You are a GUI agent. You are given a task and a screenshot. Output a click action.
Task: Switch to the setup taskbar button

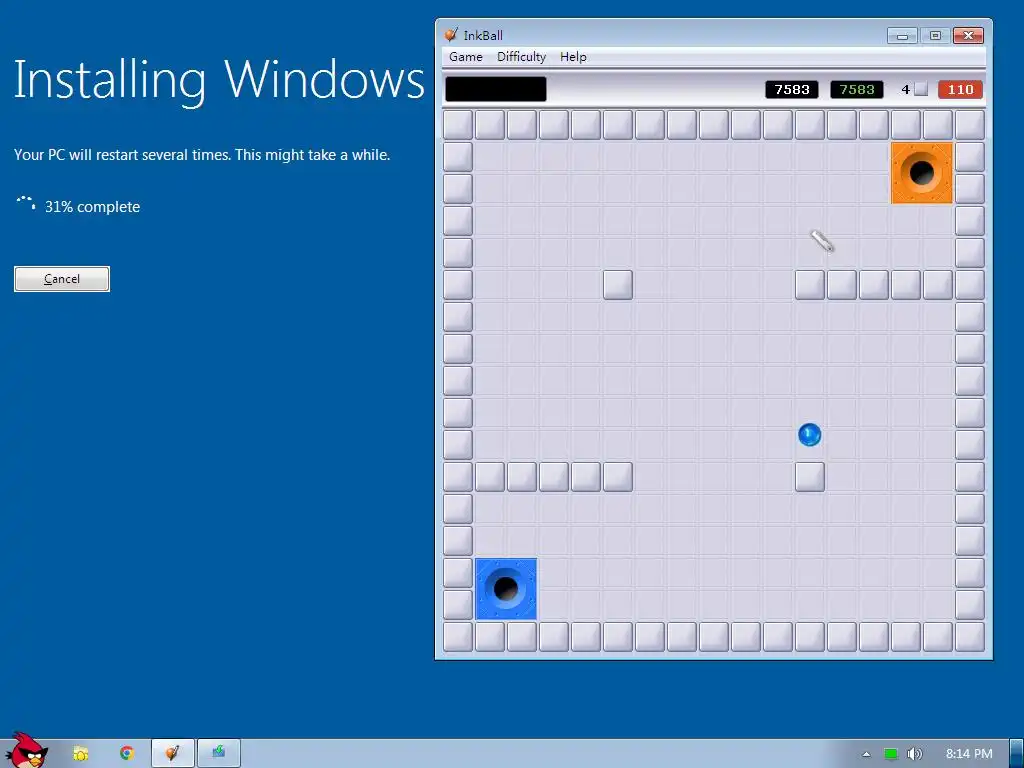[219, 753]
